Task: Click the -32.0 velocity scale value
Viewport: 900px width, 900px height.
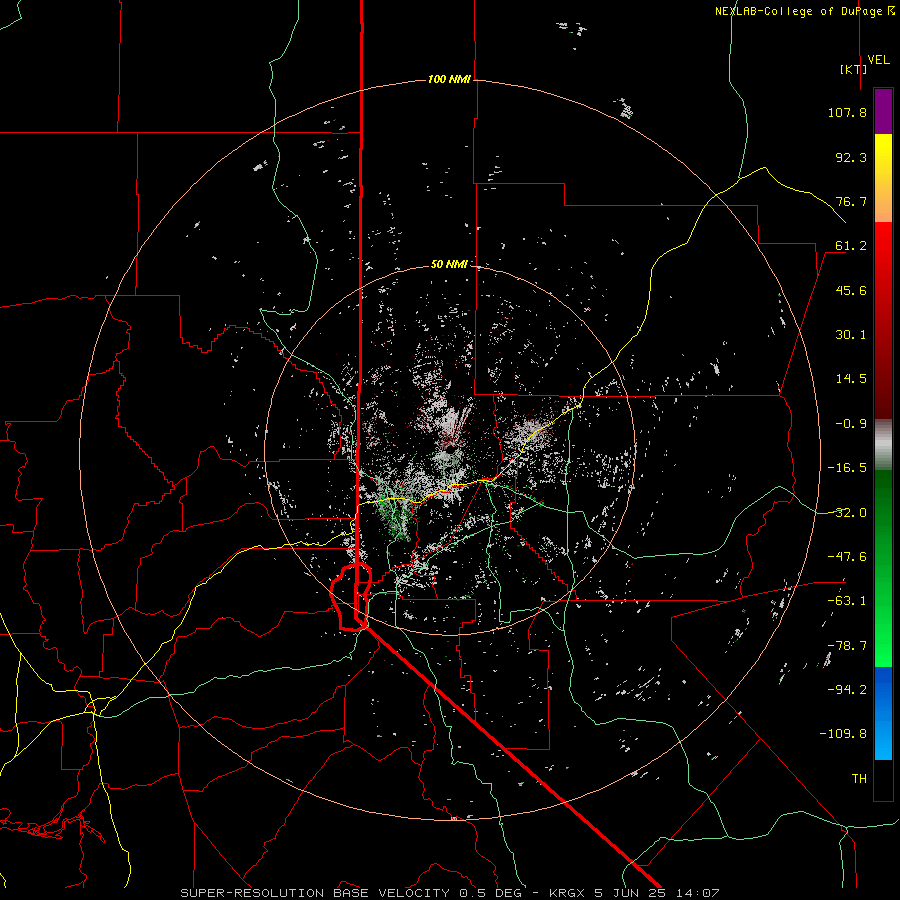Action: (x=847, y=513)
